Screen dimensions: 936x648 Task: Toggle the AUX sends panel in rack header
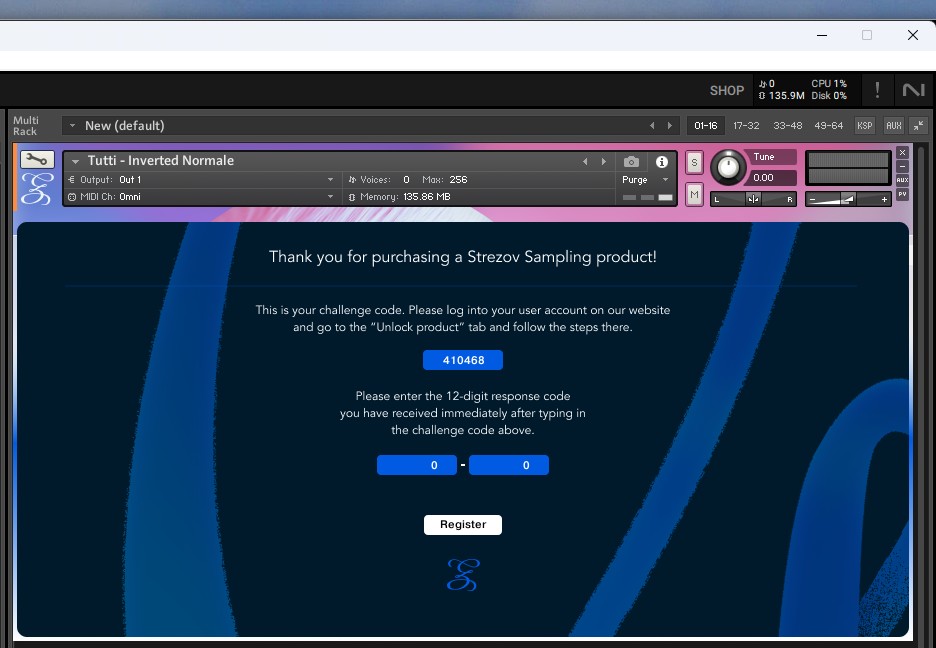(893, 126)
